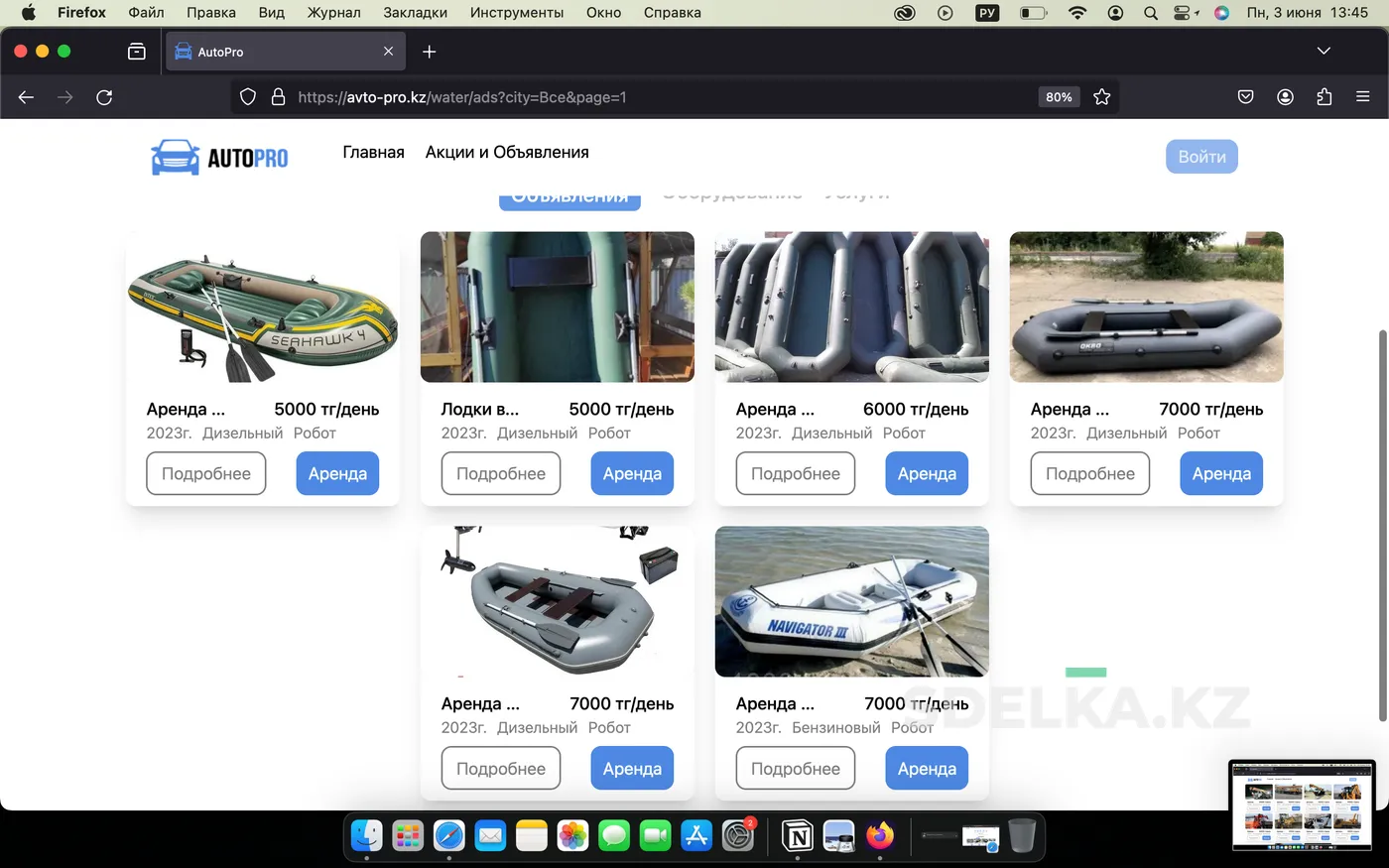Go back with the browser back arrow
The width and height of the screenshot is (1389, 868).
click(27, 97)
